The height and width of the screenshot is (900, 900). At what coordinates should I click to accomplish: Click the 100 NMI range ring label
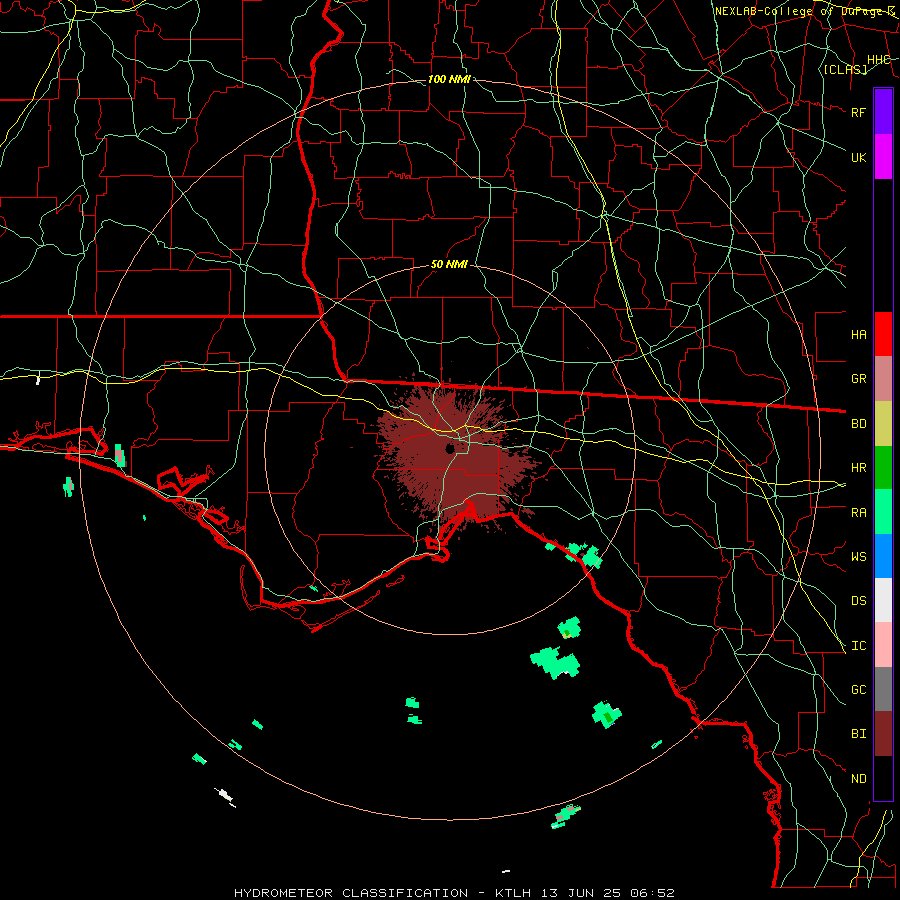click(x=449, y=79)
